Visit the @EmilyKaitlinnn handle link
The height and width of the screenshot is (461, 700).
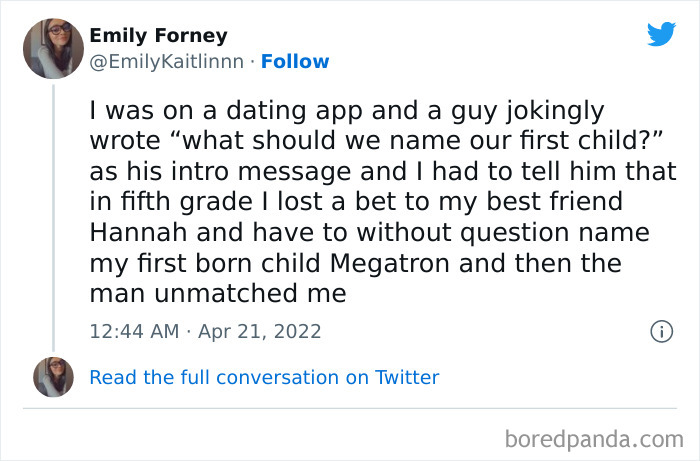pyautogui.click(x=168, y=62)
